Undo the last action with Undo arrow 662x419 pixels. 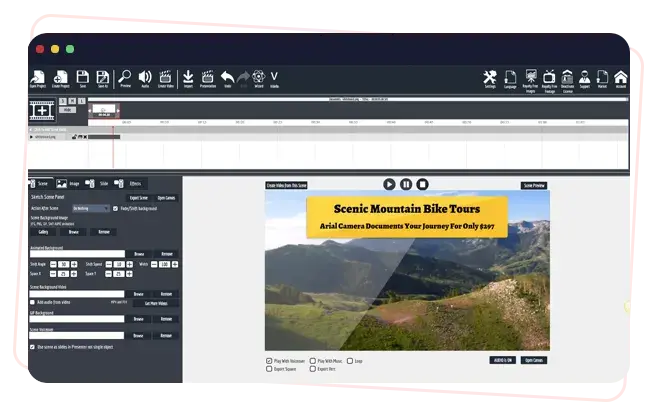point(228,78)
